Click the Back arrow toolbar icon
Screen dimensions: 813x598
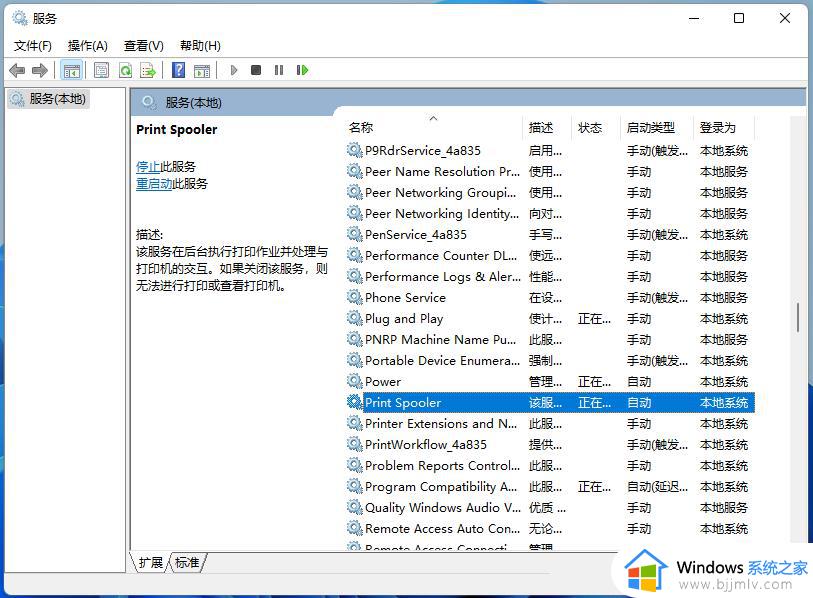17,70
